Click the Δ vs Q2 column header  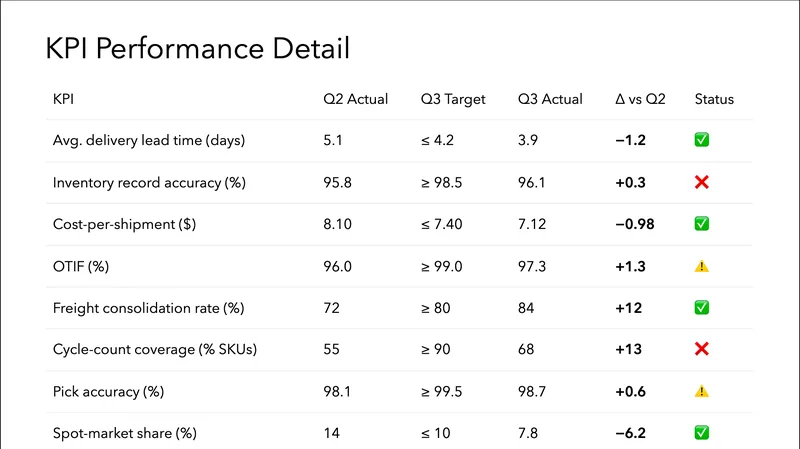tap(640, 99)
